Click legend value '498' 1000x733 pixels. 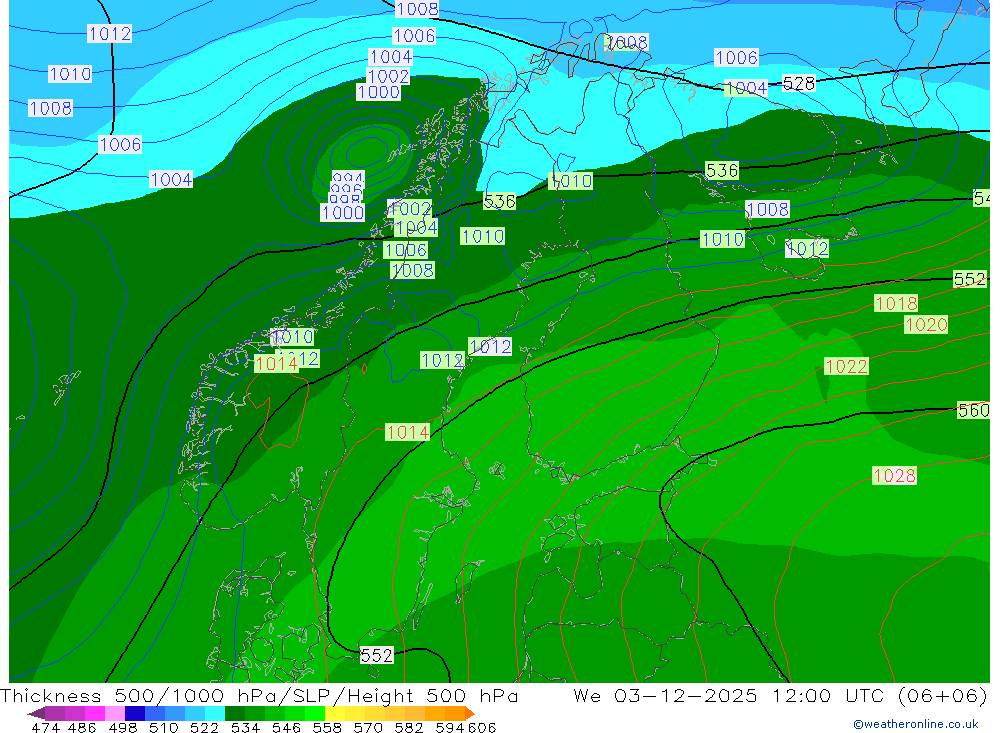122,727
